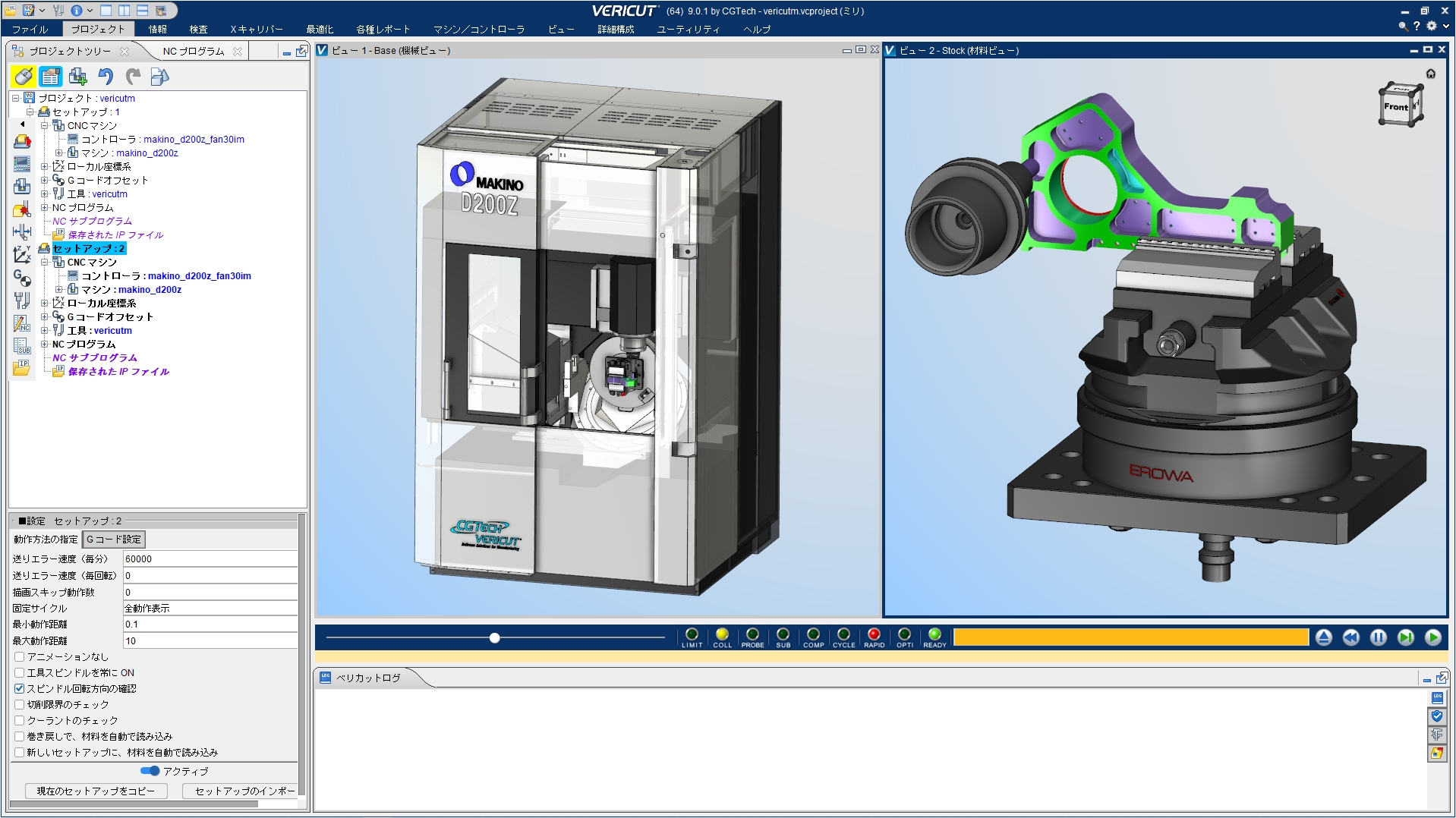Click the add machine plus icon
This screenshot has width=1456, height=818.
click(77, 77)
